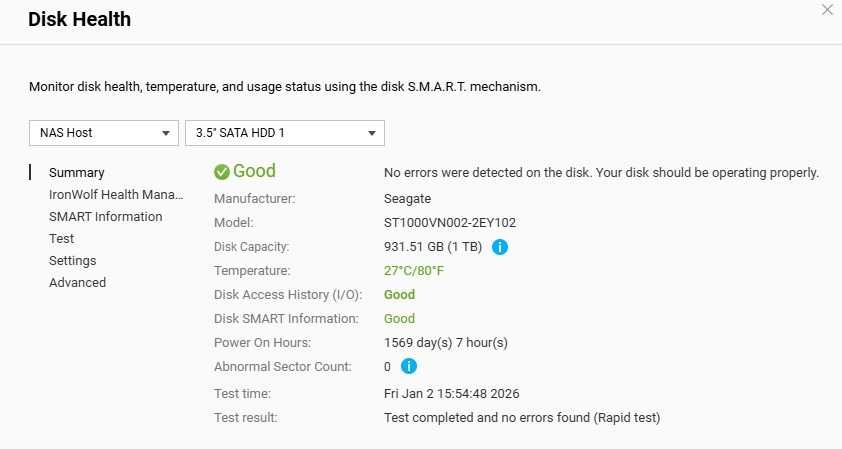842x449 pixels.
Task: Click the Seagate manufacturer value
Action: [x=408, y=199]
